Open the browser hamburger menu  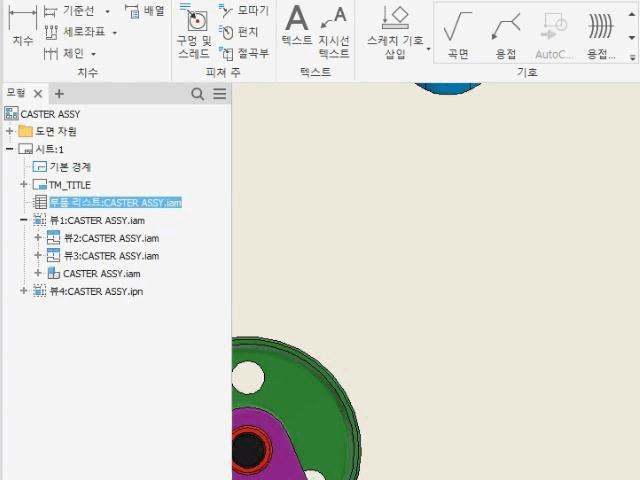[x=220, y=94]
